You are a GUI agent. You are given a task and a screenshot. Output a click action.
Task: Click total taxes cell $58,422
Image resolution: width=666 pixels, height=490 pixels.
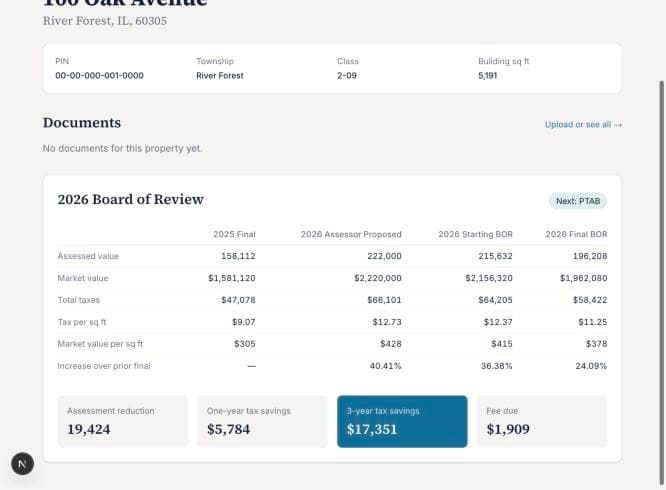point(590,300)
